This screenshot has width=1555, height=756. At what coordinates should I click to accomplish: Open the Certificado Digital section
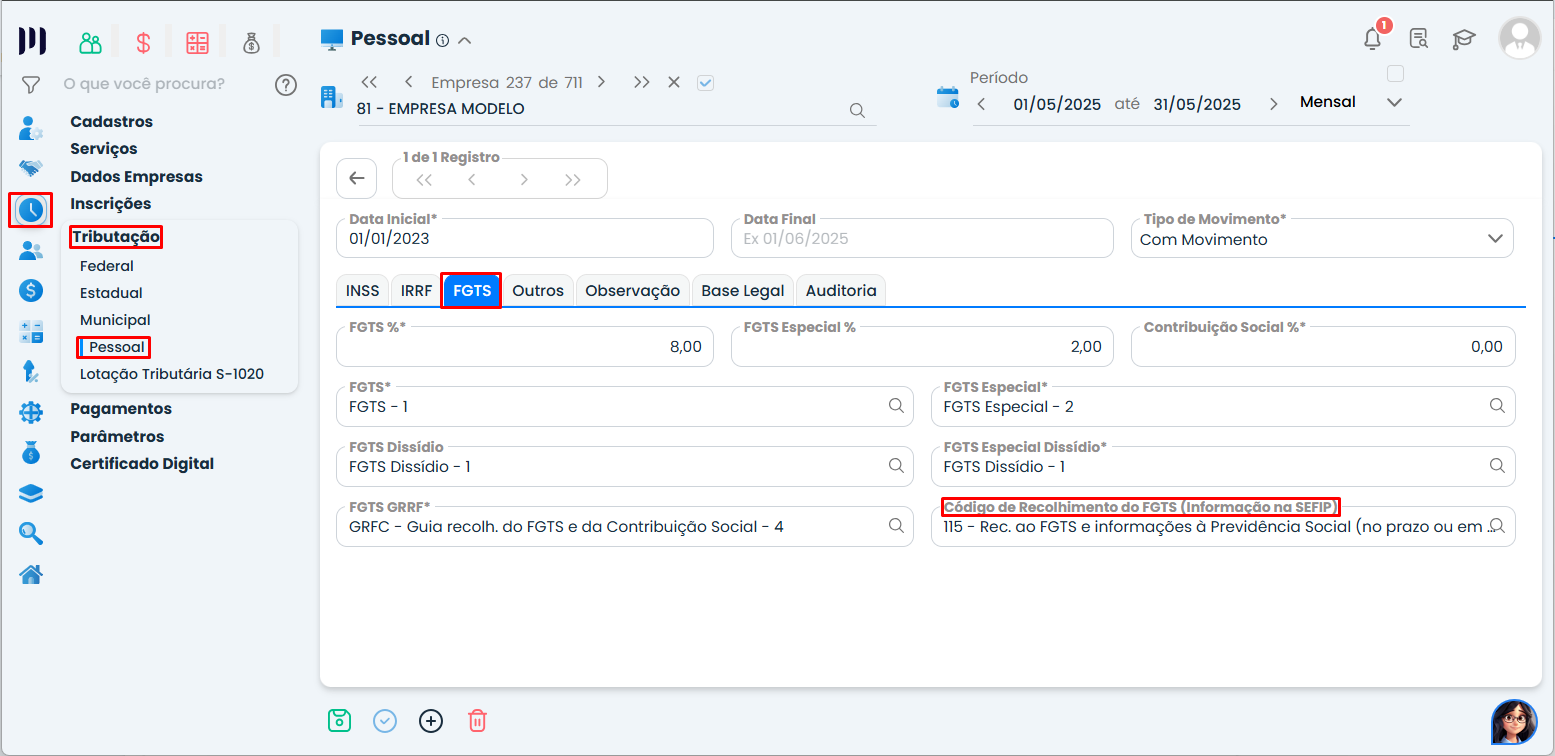point(142,463)
